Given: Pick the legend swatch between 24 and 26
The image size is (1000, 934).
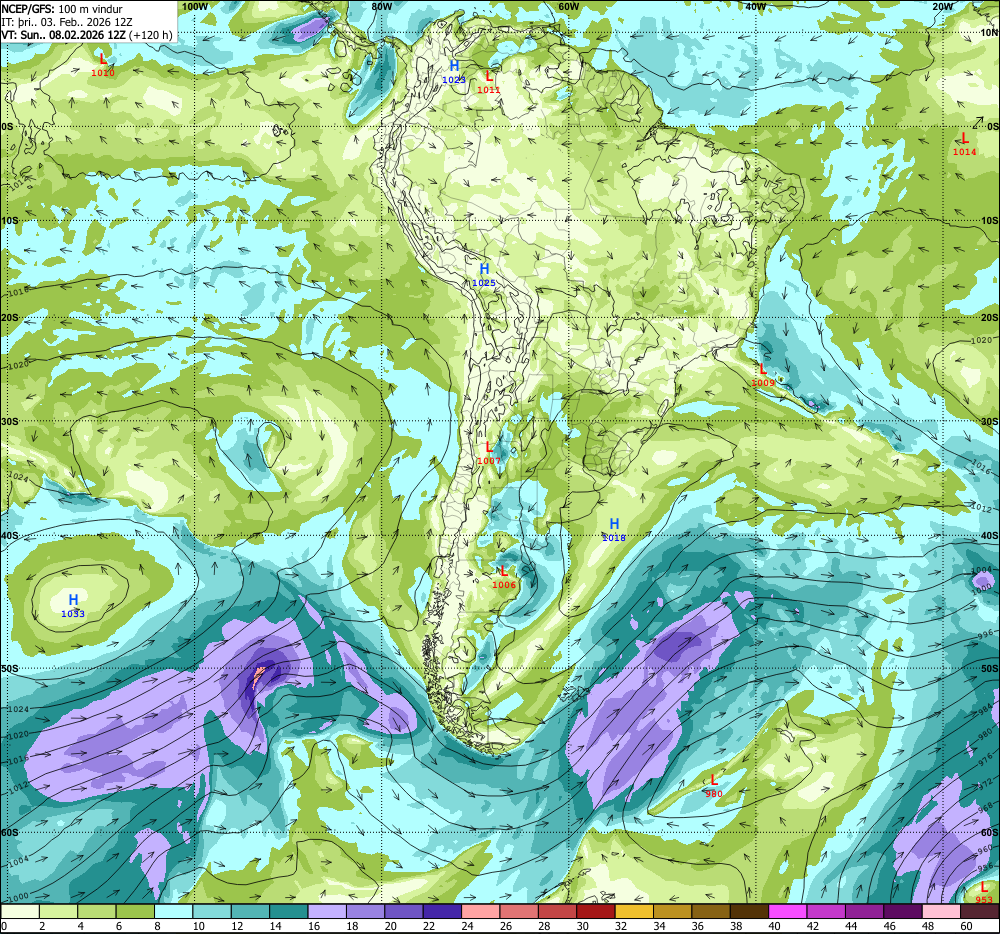Looking at the screenshot, I should (481, 911).
